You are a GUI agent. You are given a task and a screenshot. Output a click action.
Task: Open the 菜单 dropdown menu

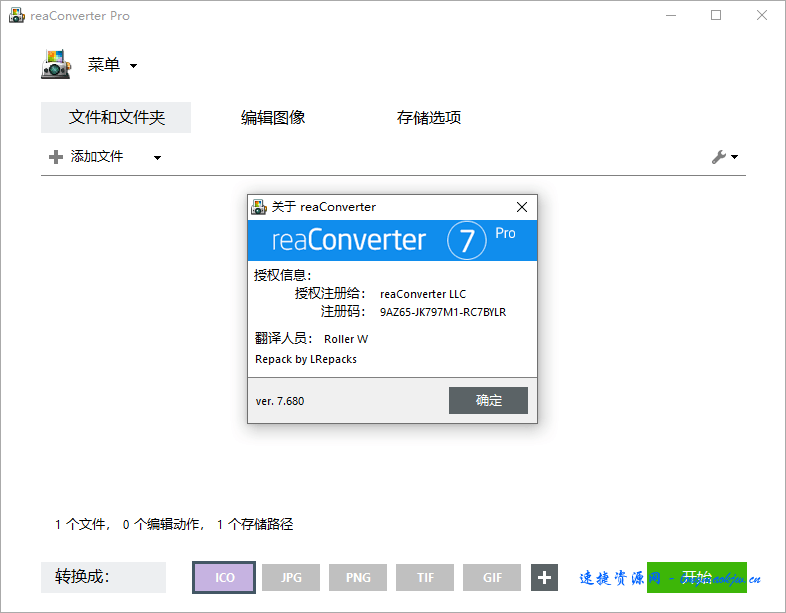pos(112,65)
